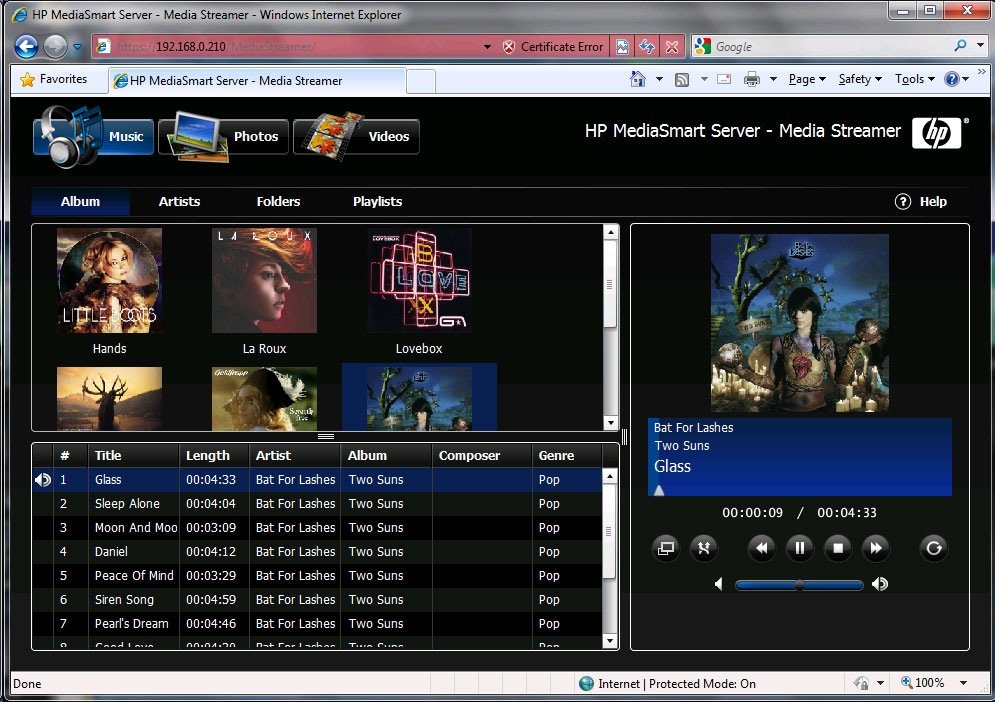This screenshot has width=995, height=702.
Task: Click the pop-out player window icon
Action: tap(666, 548)
